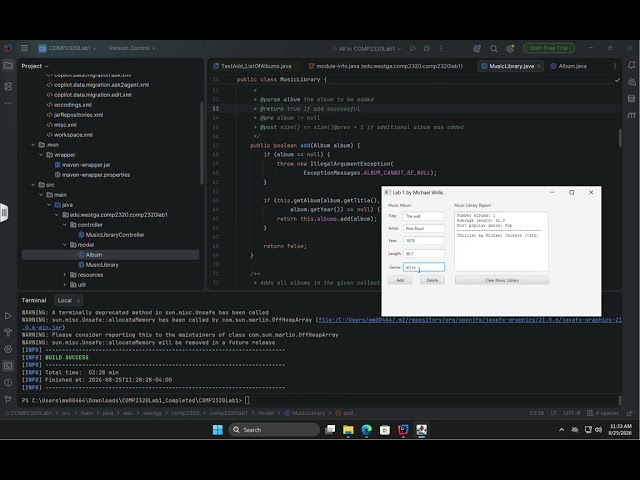Click the Delete button in Lab 1 window

point(432,280)
